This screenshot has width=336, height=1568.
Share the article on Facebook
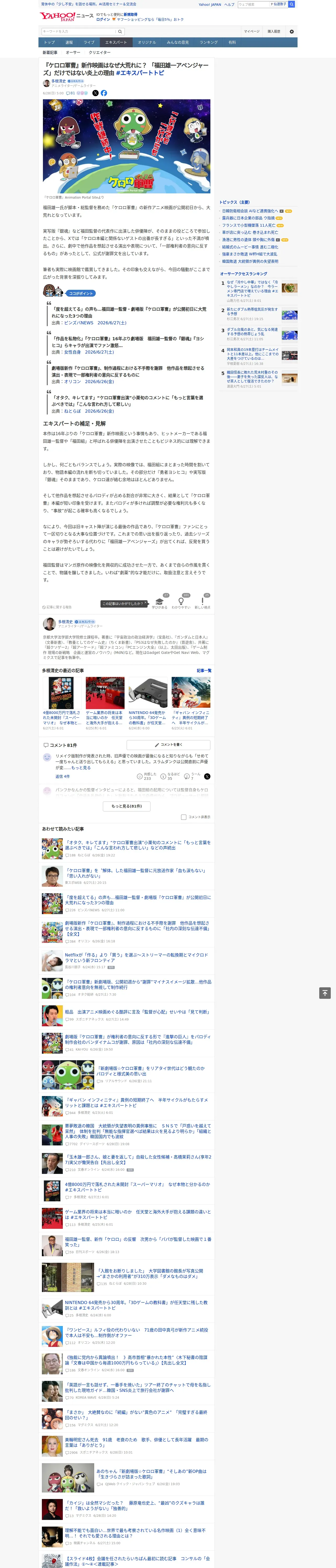tap(104, 93)
